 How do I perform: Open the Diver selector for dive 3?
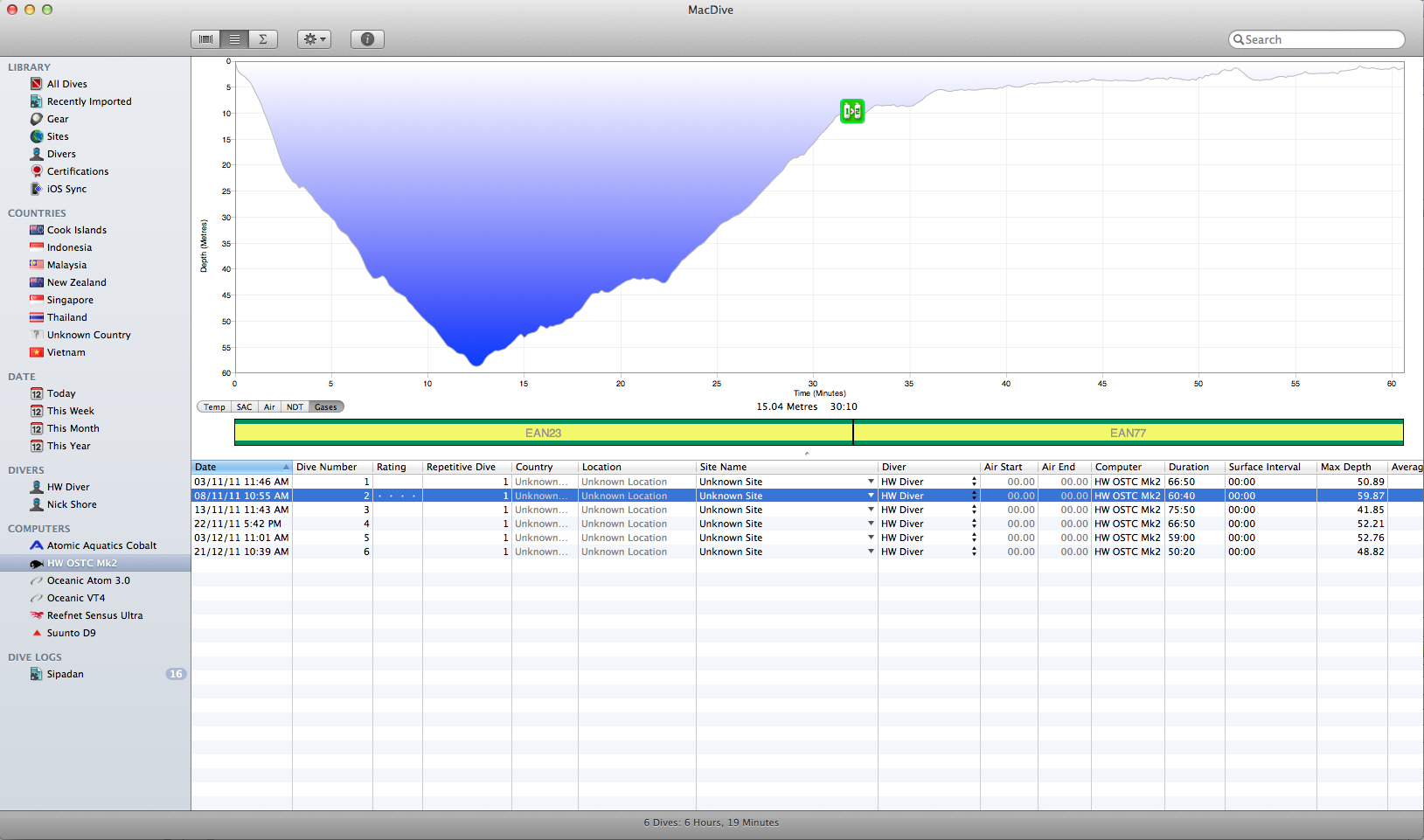(974, 510)
